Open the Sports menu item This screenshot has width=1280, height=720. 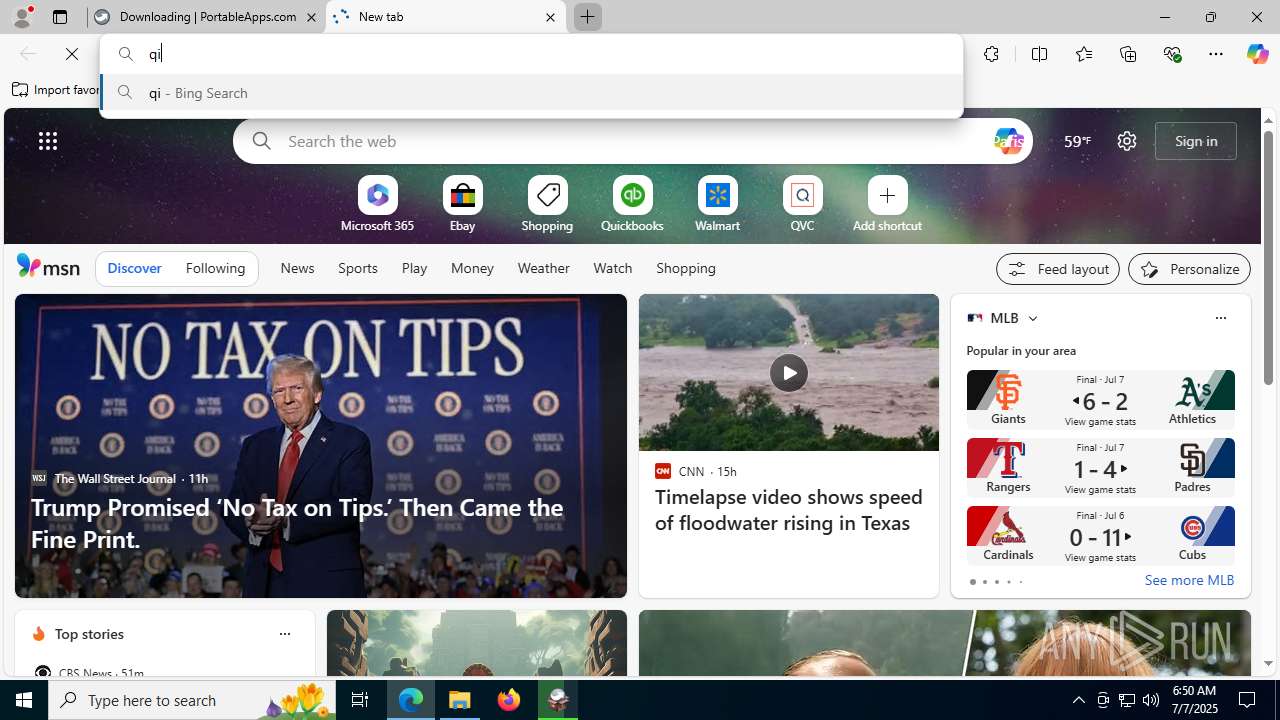358,268
